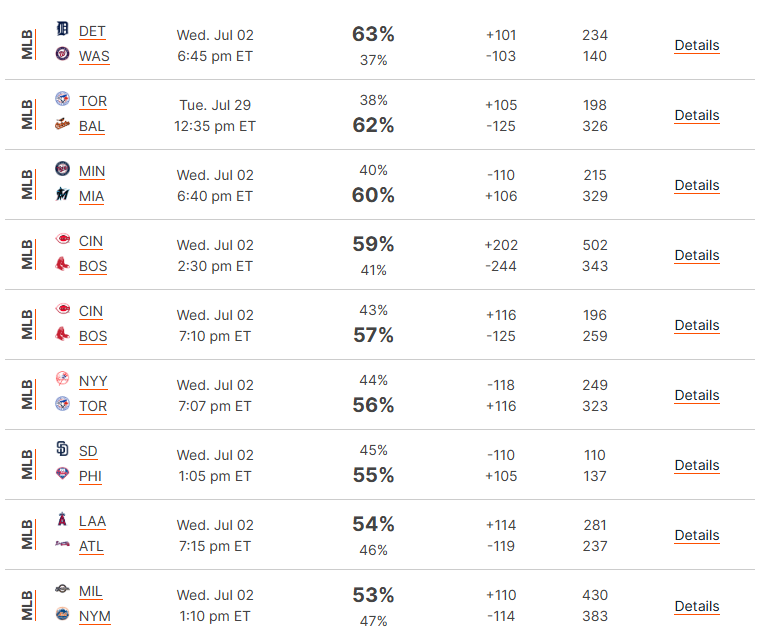
Task: Open Details for the 2:30 pm CIN-BOS game
Action: [697, 255]
